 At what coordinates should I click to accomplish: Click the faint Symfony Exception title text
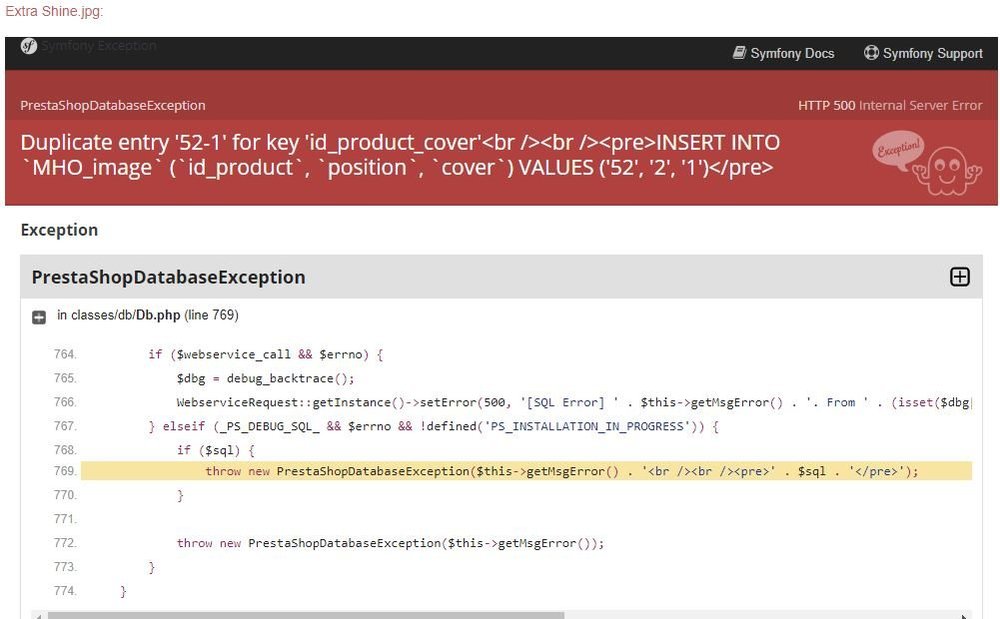[x=98, y=46]
